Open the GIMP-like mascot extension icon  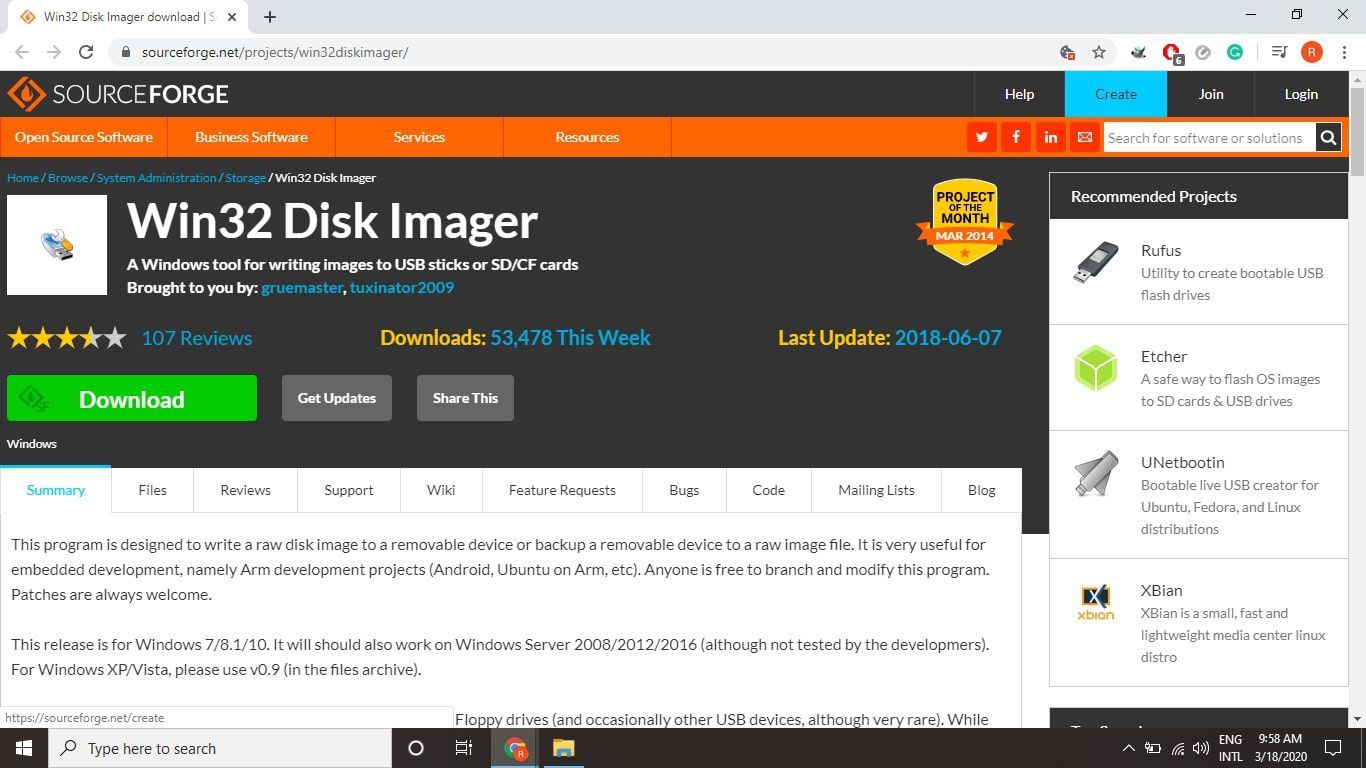point(1139,52)
